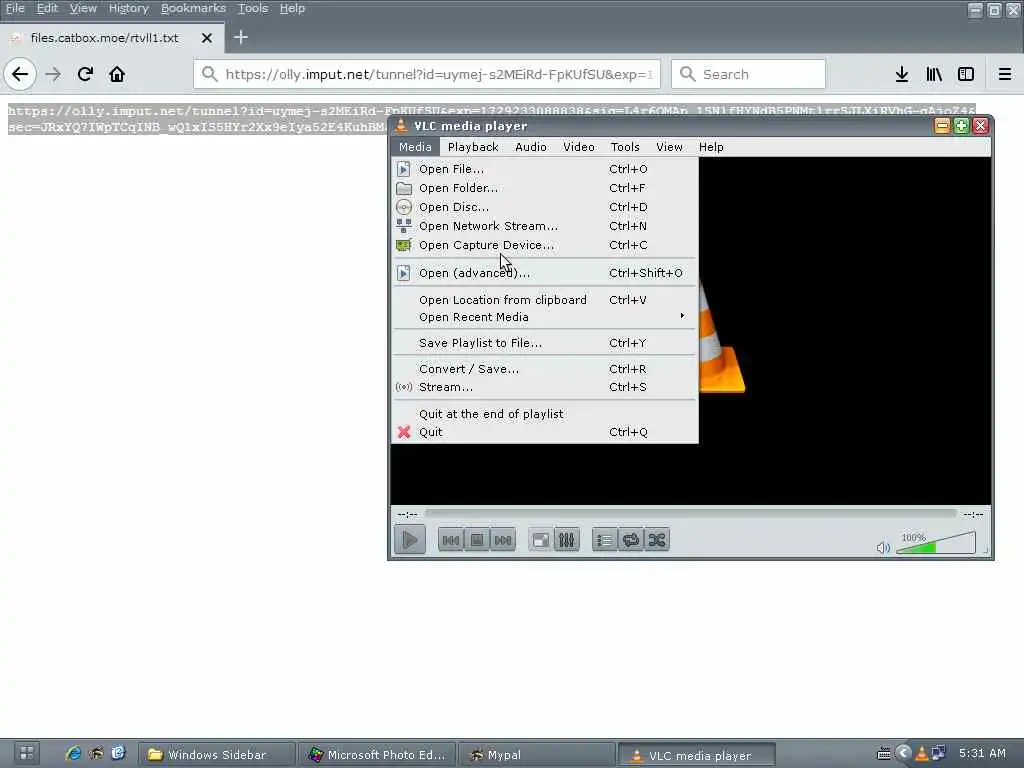
Task: Click the VLC play button
Action: point(410,540)
